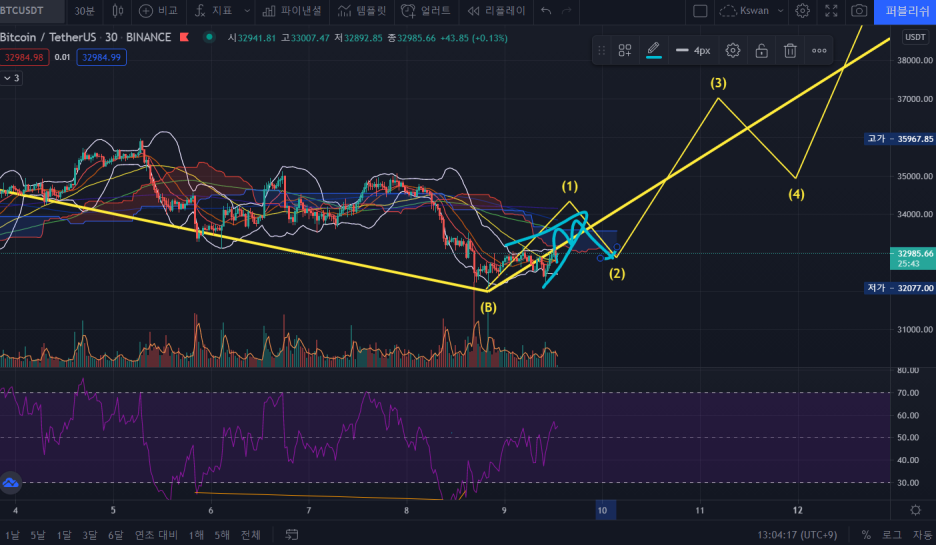Select the 3달 time range

pyautogui.click(x=90, y=535)
